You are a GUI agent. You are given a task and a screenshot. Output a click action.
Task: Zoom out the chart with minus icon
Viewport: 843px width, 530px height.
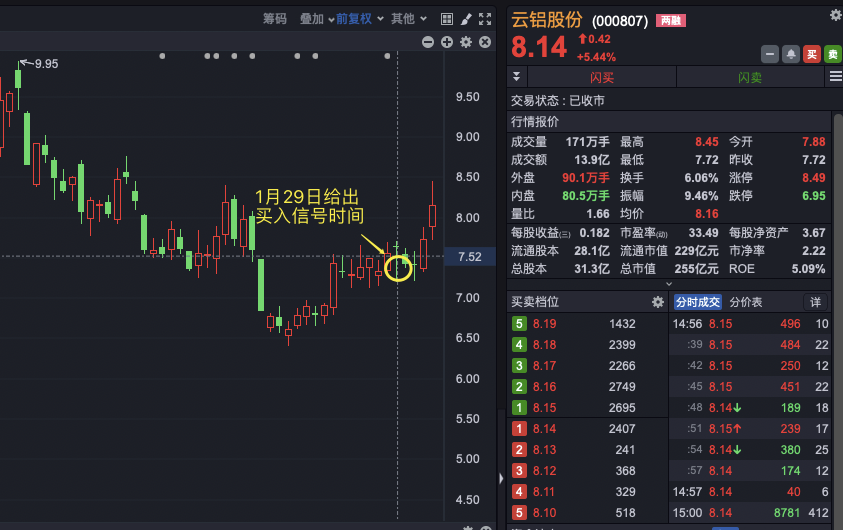click(x=428, y=42)
